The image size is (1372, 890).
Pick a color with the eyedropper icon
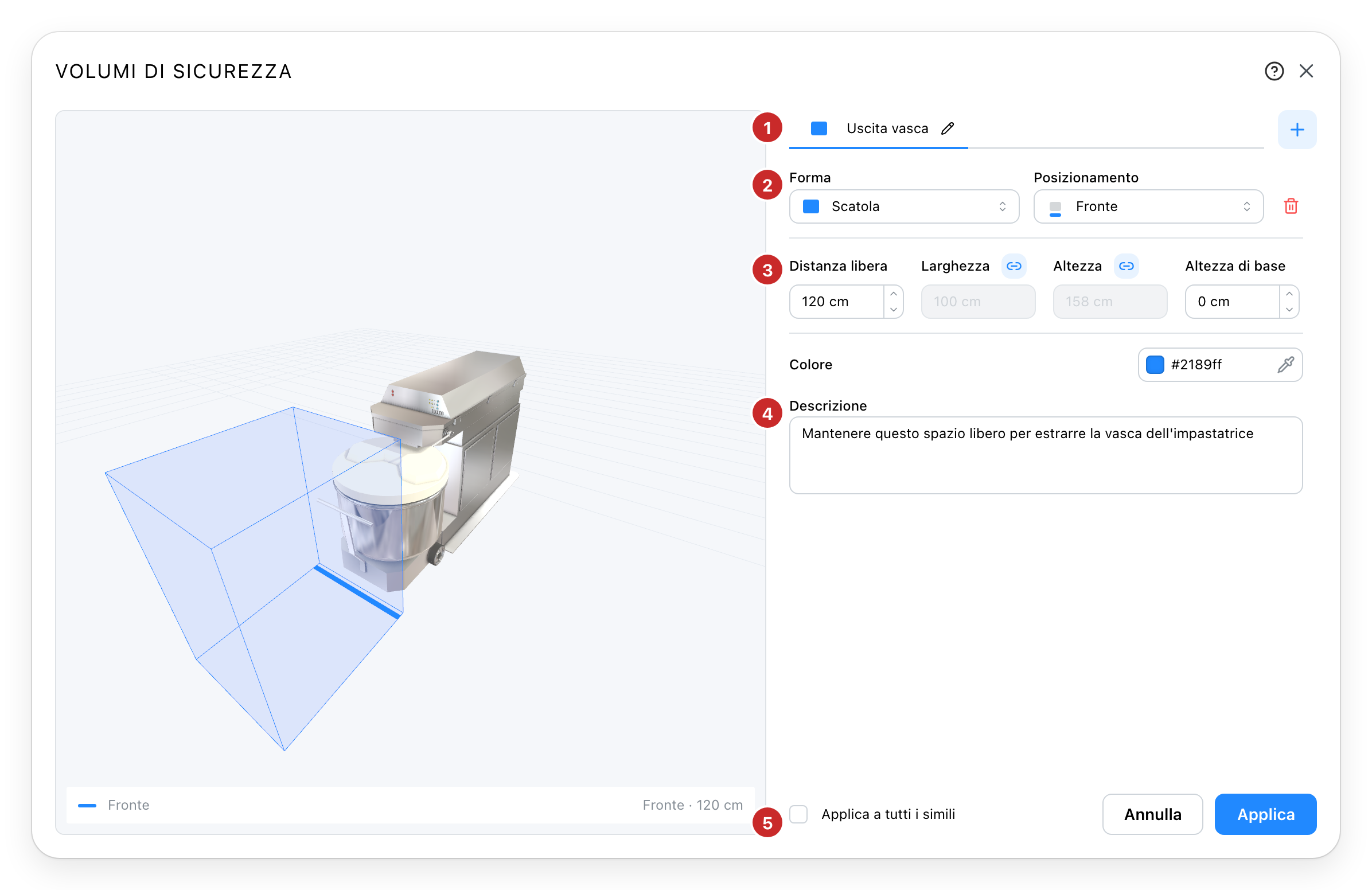pos(1285,364)
